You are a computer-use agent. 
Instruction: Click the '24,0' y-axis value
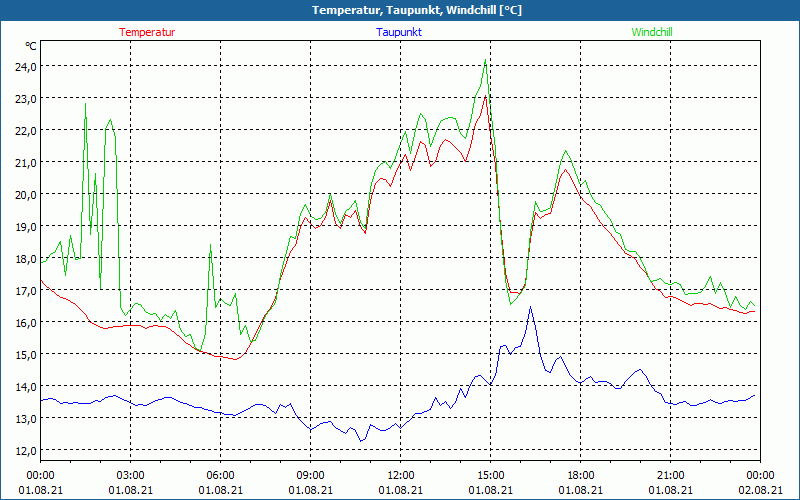click(26, 66)
